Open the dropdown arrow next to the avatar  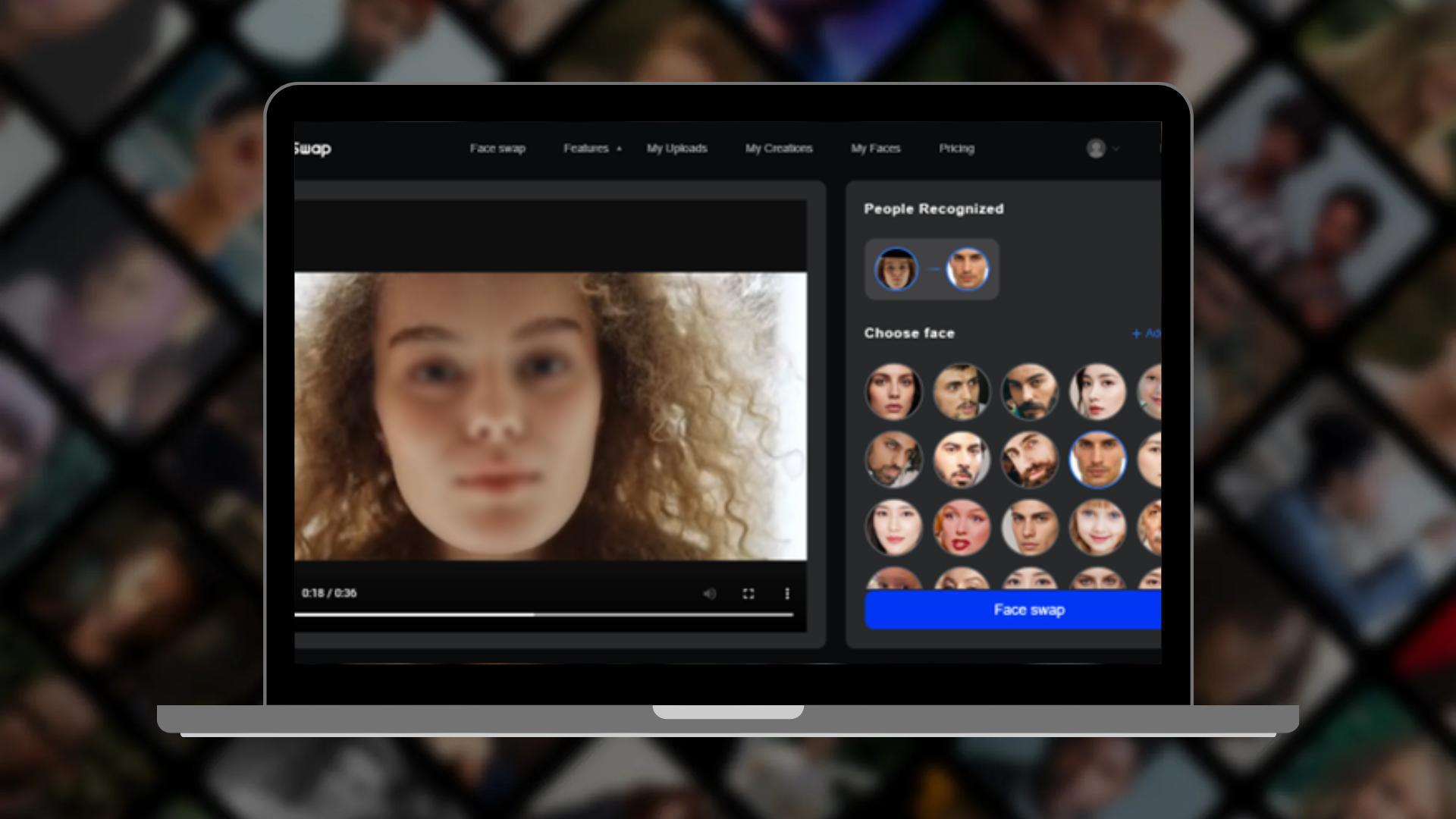(1115, 149)
